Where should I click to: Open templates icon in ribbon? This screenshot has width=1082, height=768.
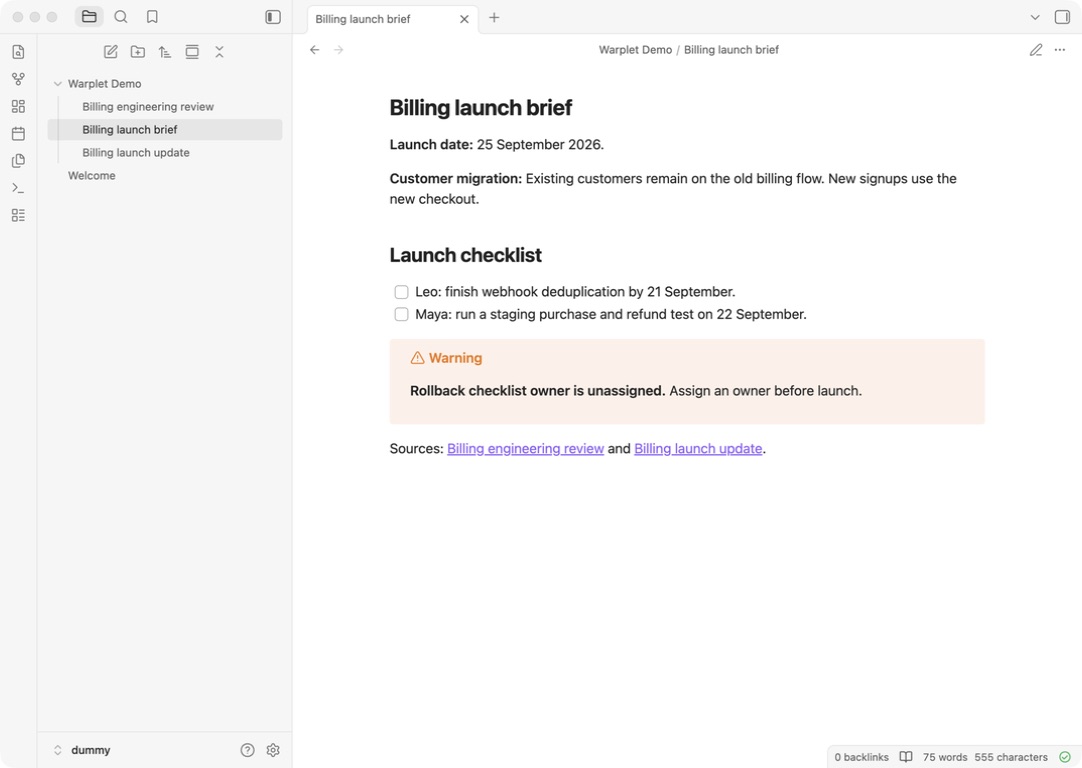tap(19, 161)
